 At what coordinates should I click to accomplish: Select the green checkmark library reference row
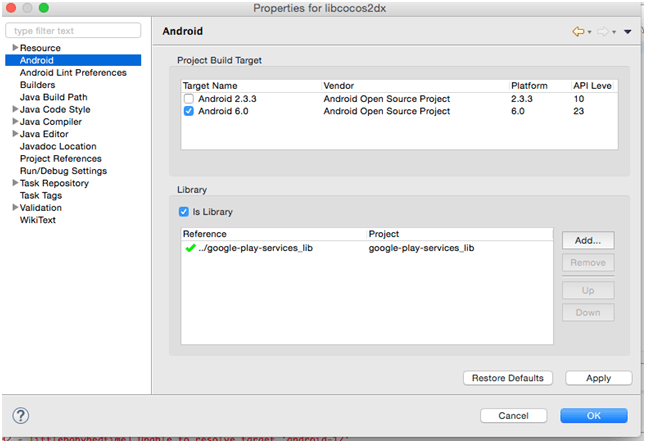250,248
